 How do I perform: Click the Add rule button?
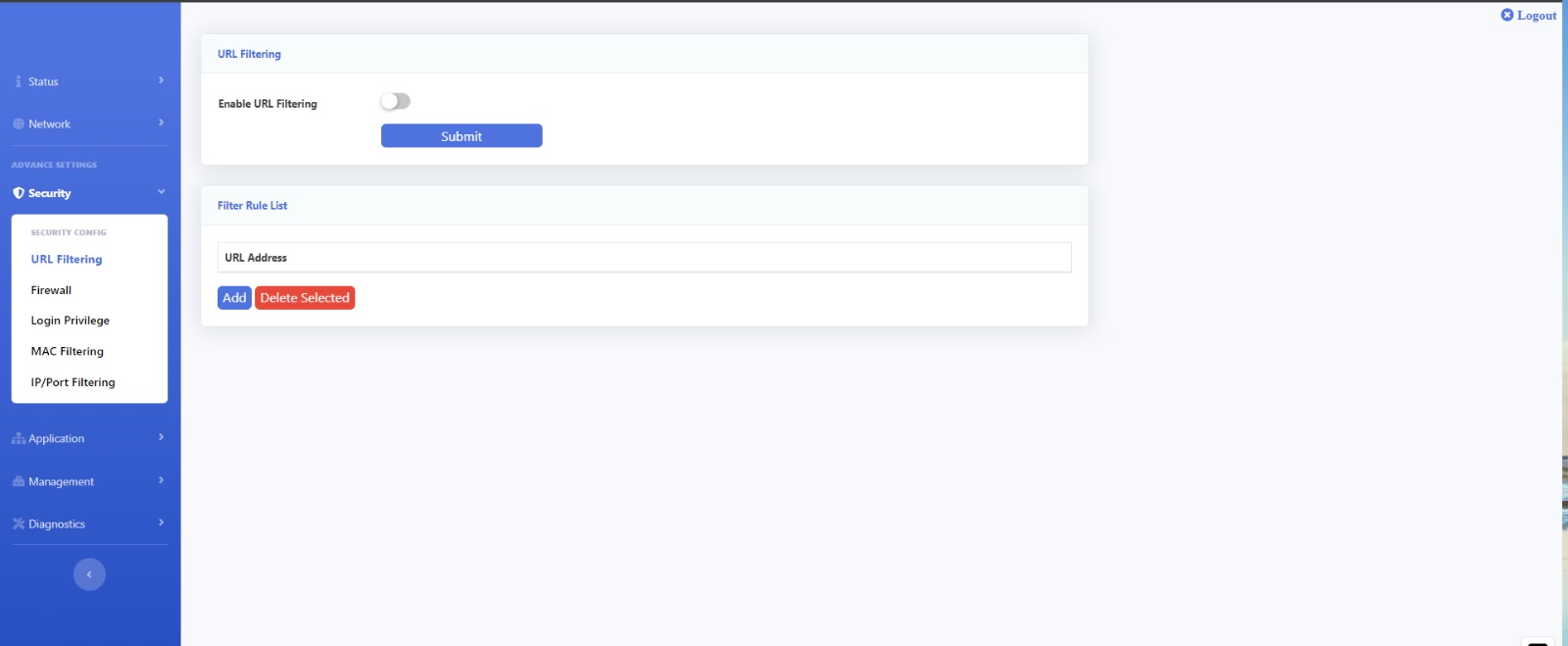[234, 298]
